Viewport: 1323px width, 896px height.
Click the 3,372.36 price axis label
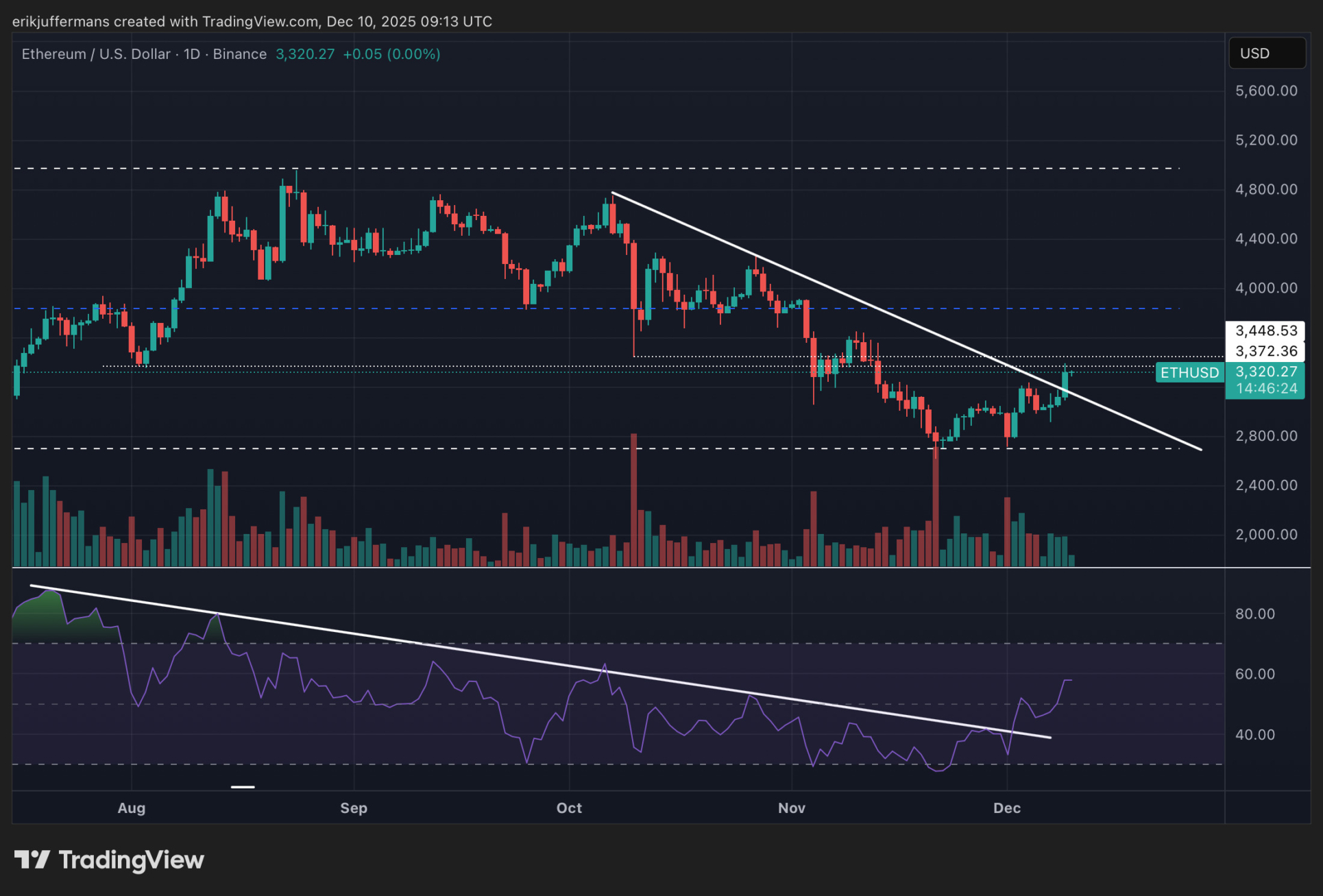tap(1265, 351)
